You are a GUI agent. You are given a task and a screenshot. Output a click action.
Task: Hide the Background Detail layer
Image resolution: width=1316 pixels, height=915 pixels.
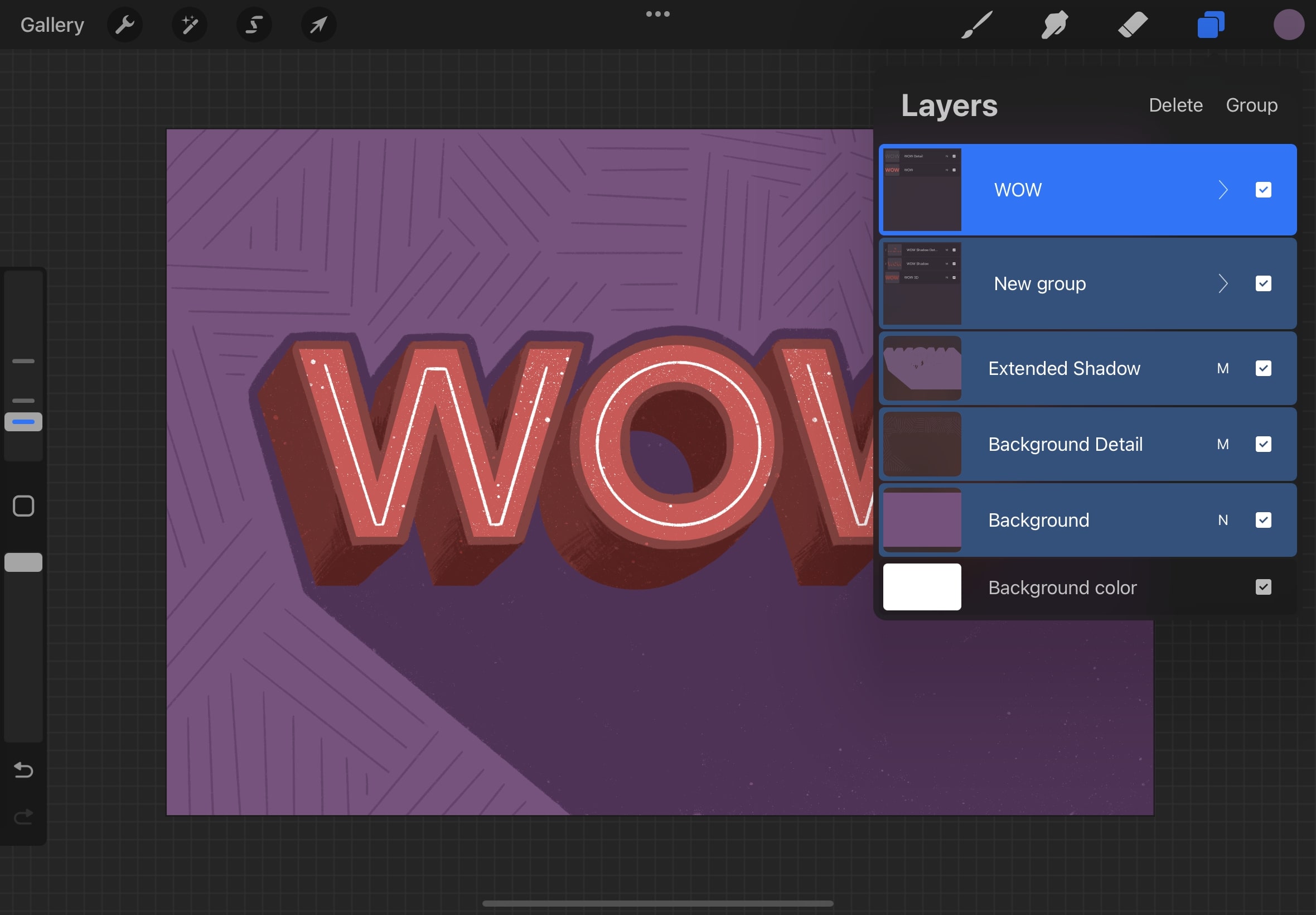[x=1263, y=444]
